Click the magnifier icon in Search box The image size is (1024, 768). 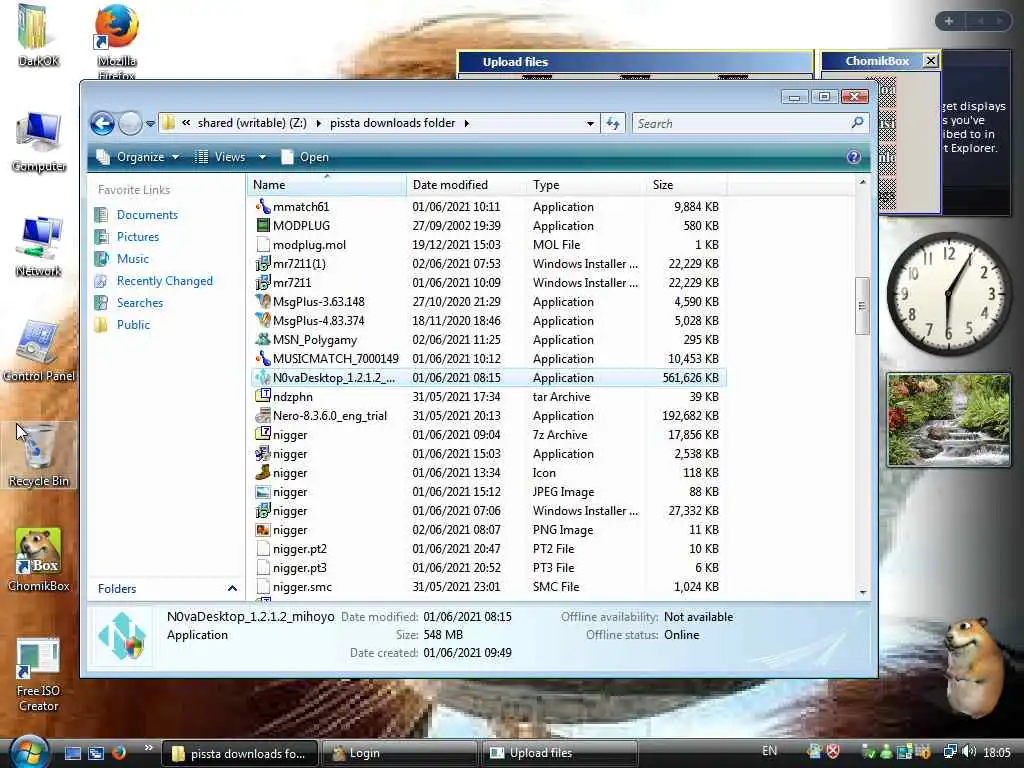(x=857, y=122)
